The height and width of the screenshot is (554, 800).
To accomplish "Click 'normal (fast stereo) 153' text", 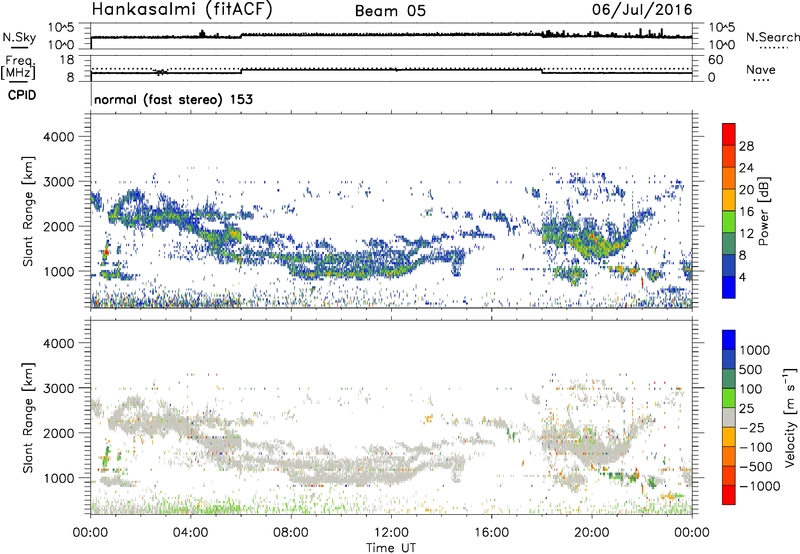I will pos(173,99).
